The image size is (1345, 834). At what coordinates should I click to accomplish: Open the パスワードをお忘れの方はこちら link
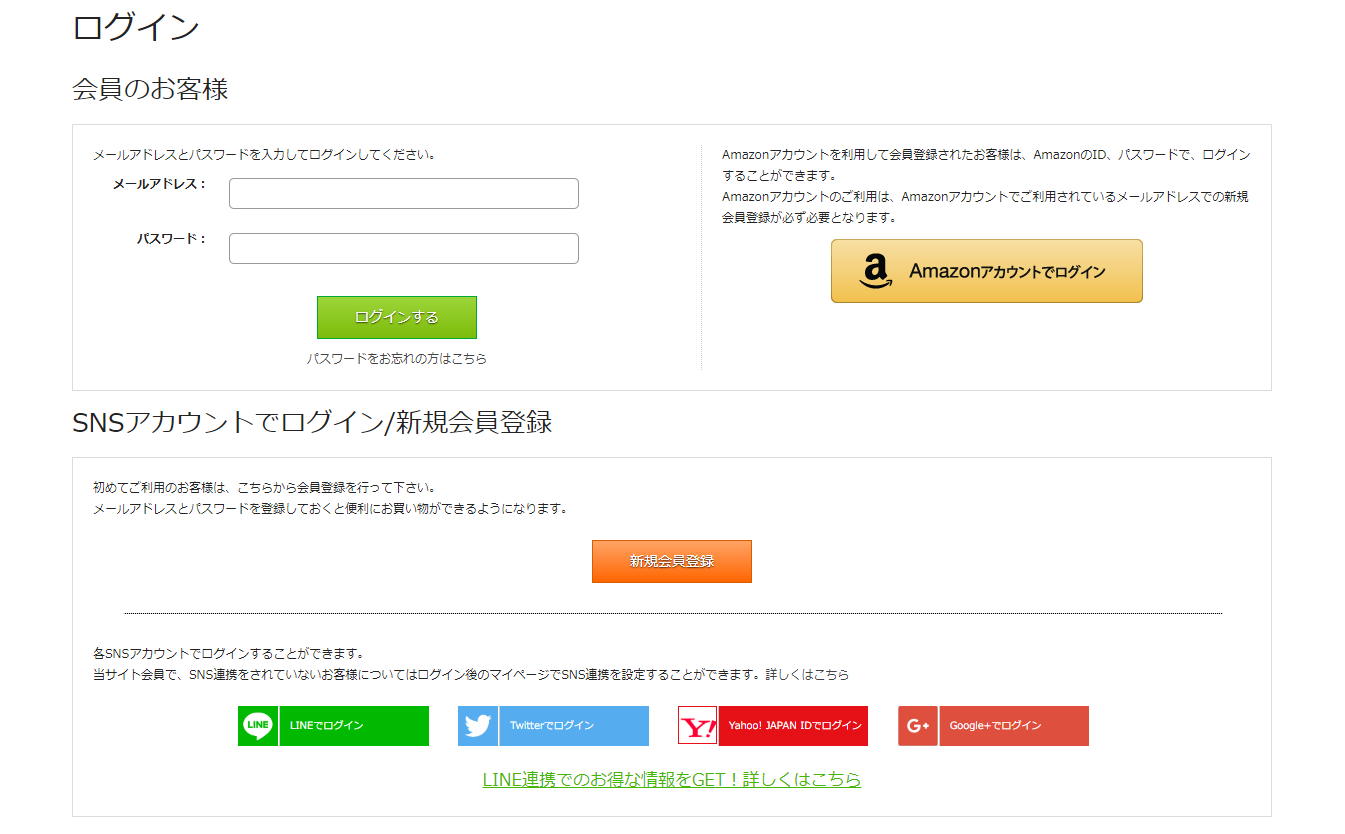coord(397,358)
